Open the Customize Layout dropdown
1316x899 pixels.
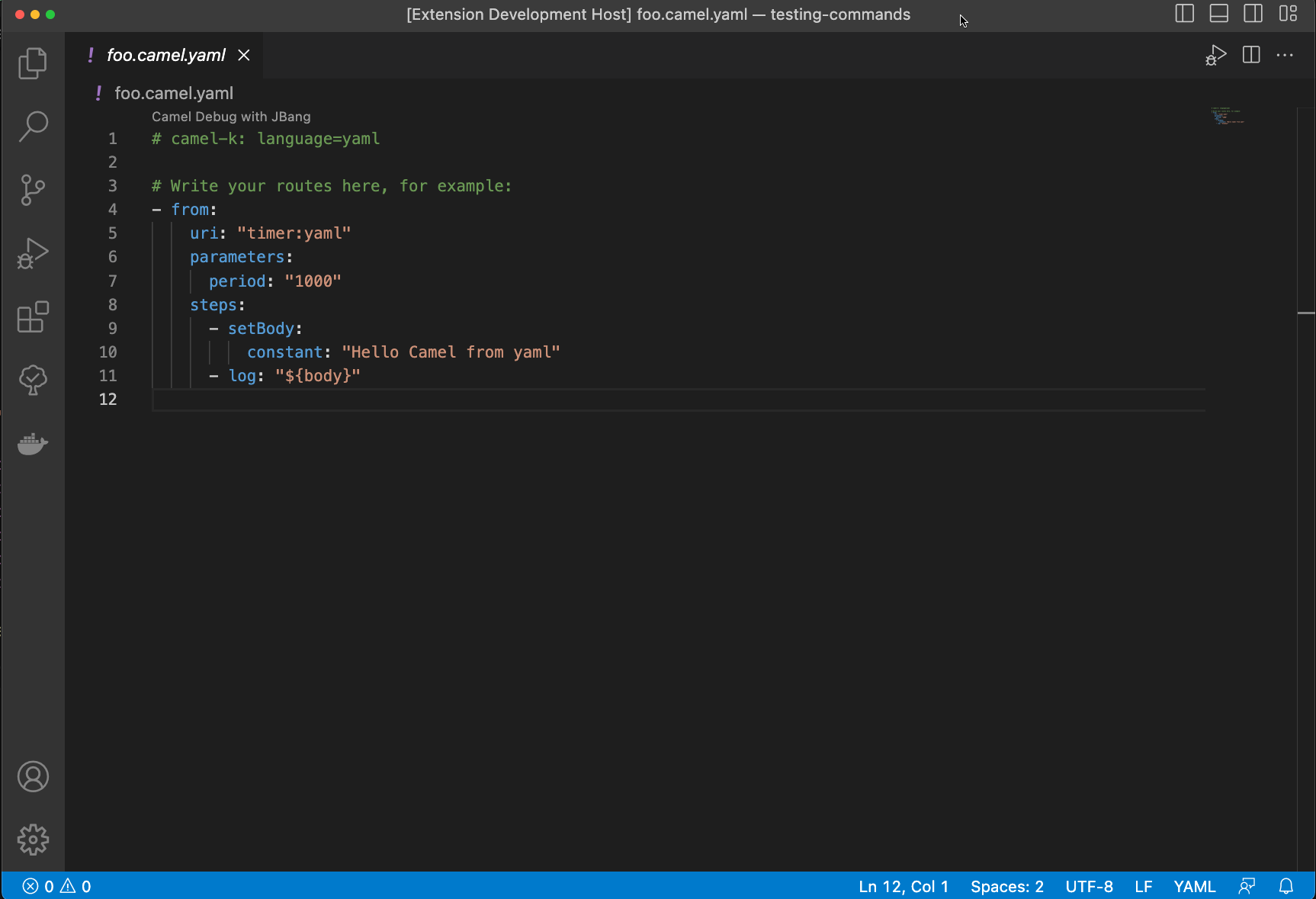click(x=1289, y=13)
